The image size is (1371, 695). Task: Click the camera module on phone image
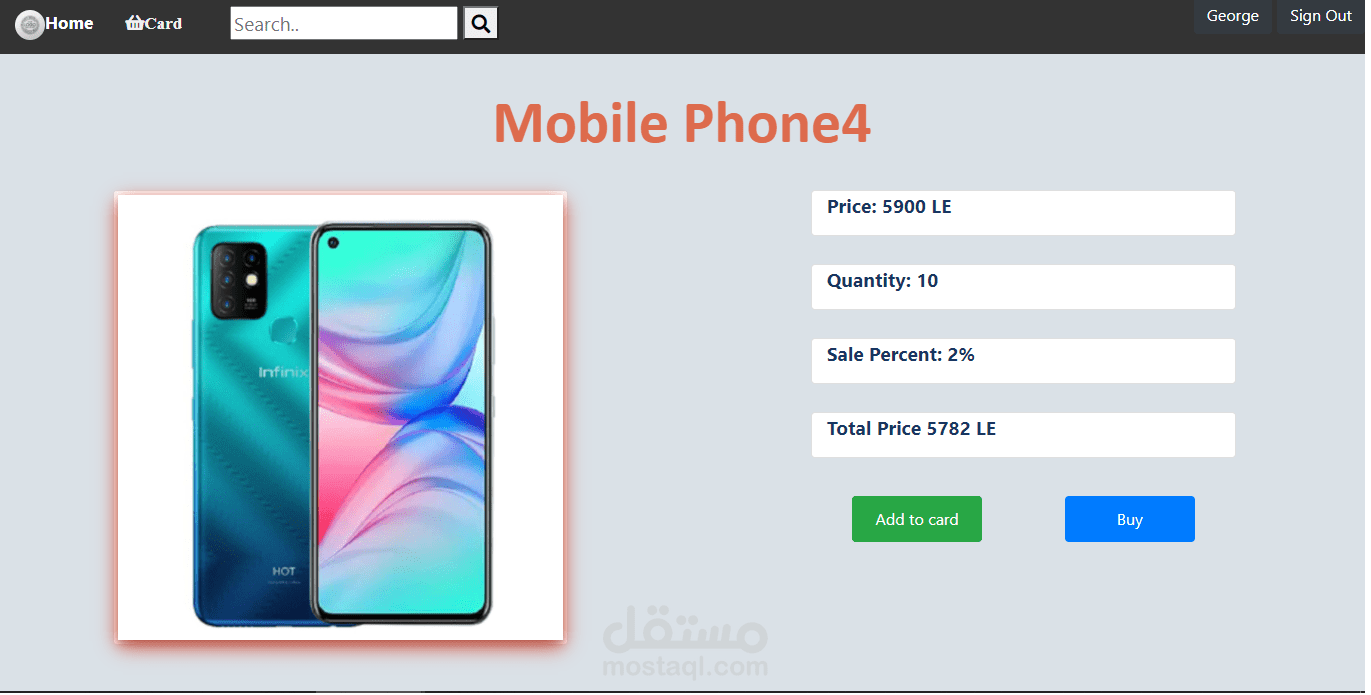click(x=239, y=281)
